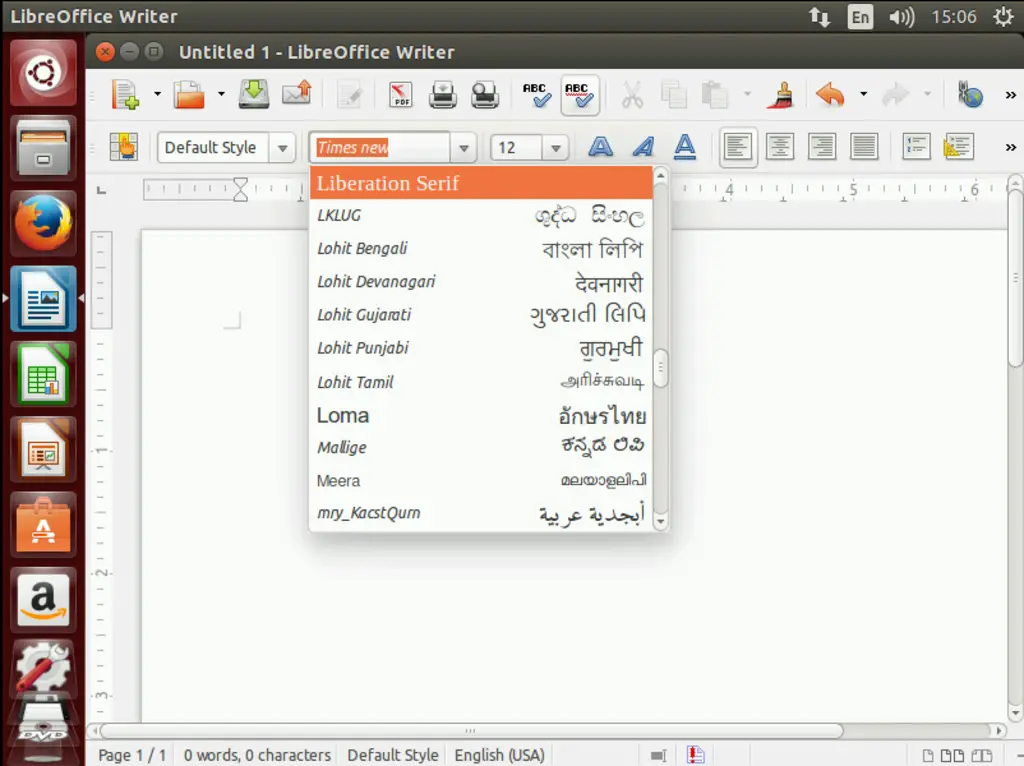Select the Lohit Devanagari font
The height and width of the screenshot is (766, 1024).
point(481,282)
